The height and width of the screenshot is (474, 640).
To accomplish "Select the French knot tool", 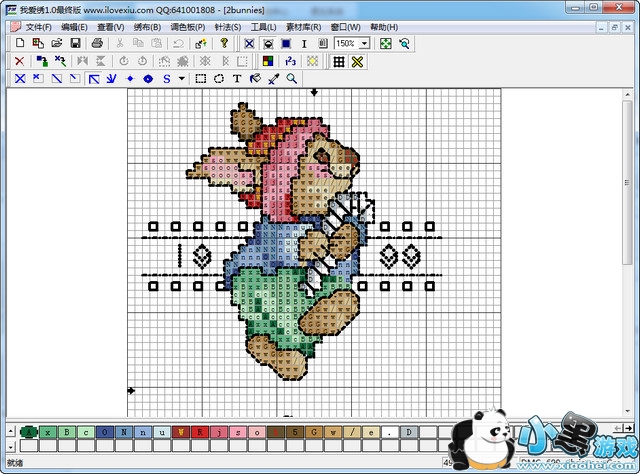I will [130, 78].
